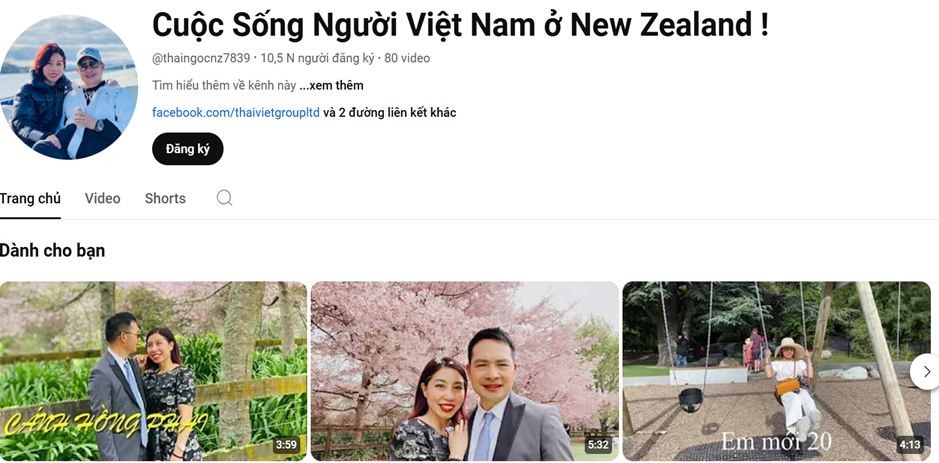Click the next arrow on video carousel
The image size is (939, 463).
click(926, 371)
